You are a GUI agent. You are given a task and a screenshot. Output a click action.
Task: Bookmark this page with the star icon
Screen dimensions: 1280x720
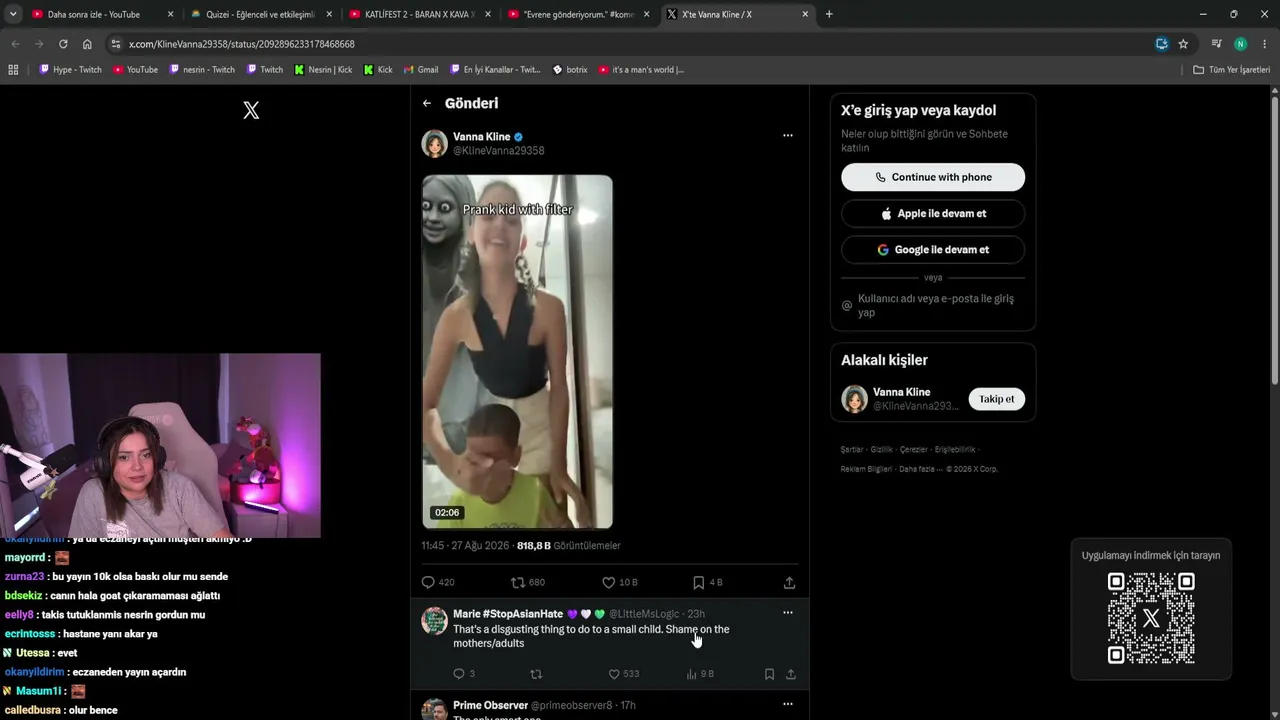(1183, 44)
